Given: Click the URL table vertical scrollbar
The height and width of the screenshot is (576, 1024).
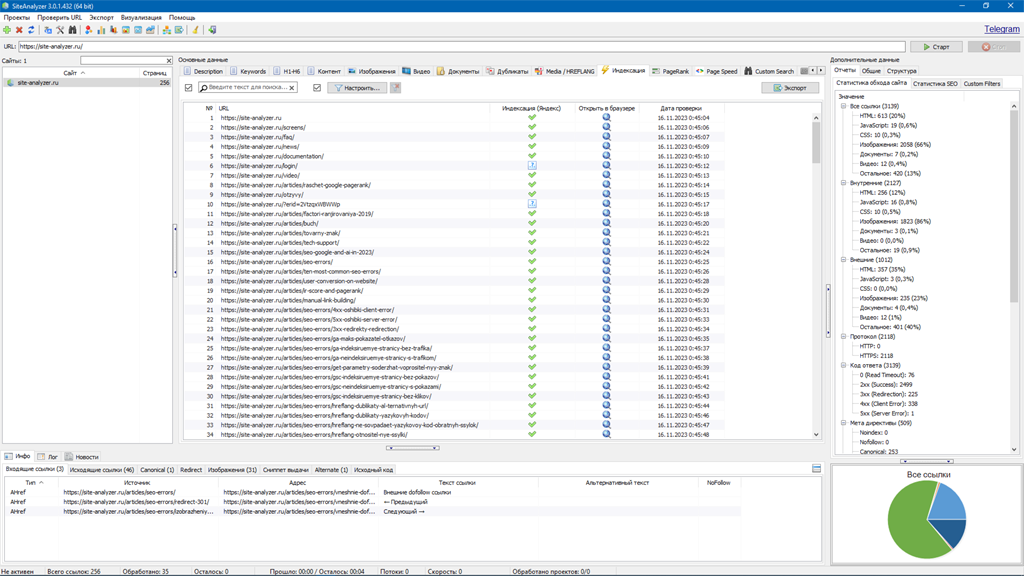Looking at the screenshot, I should coord(816,274).
